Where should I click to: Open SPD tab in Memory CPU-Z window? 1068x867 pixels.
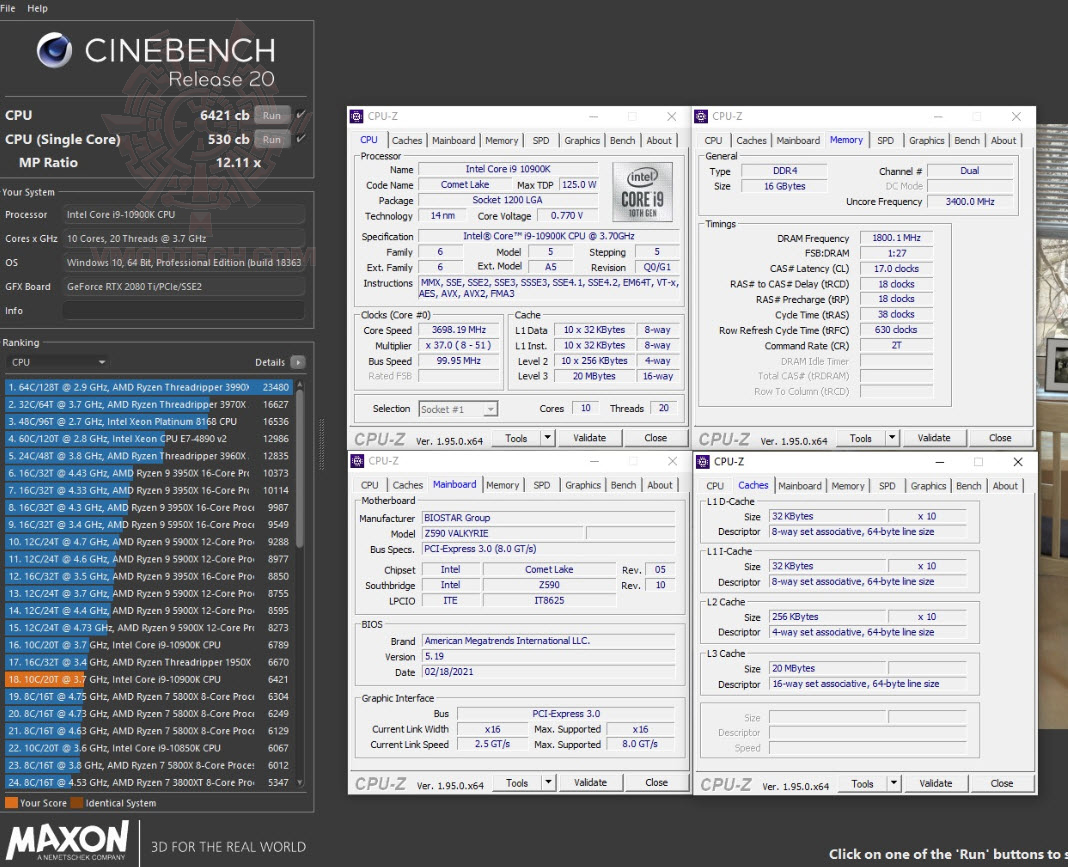click(885, 140)
